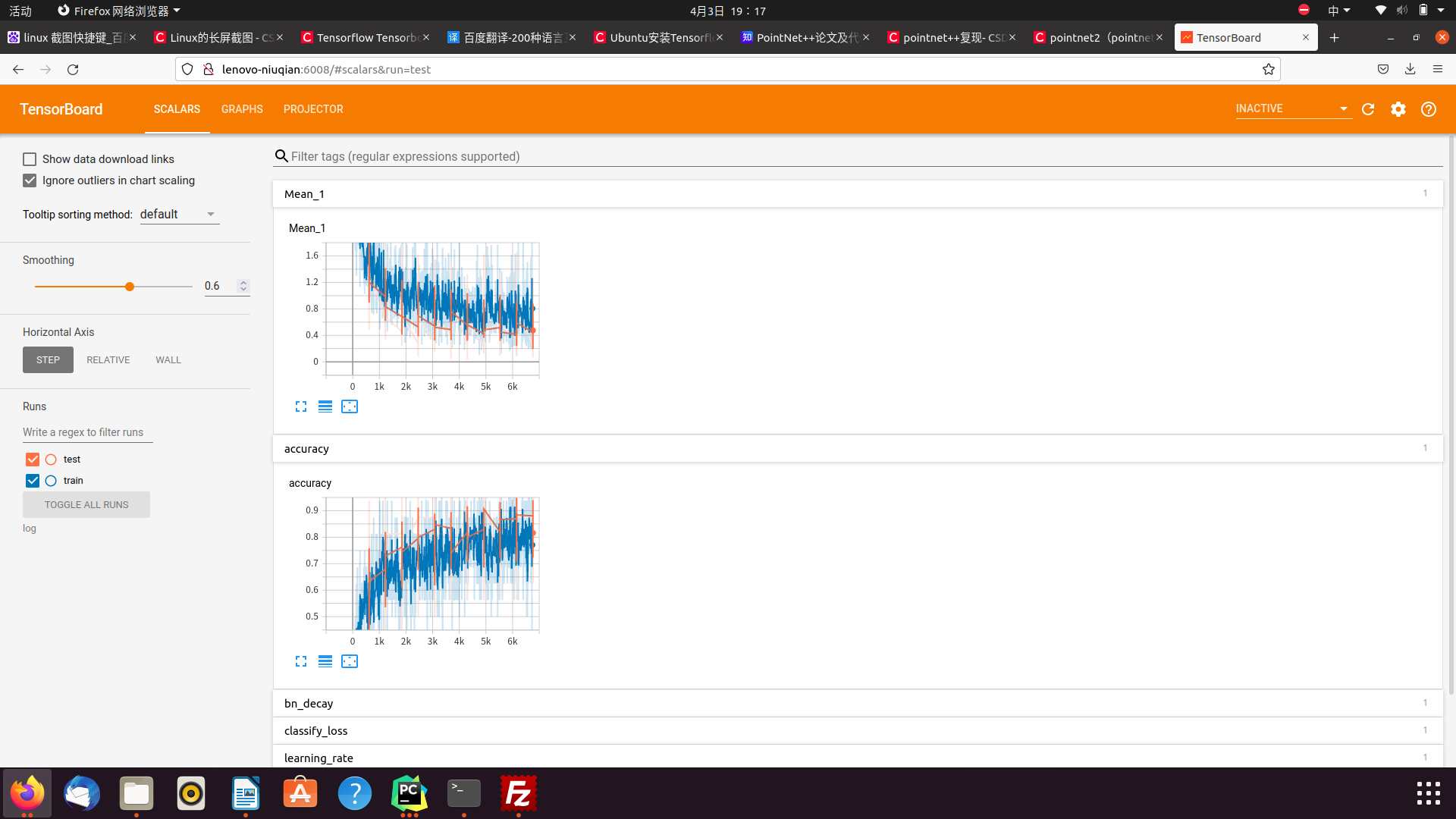Show applications grid
Viewport: 1456px width, 819px height.
coord(1429,793)
